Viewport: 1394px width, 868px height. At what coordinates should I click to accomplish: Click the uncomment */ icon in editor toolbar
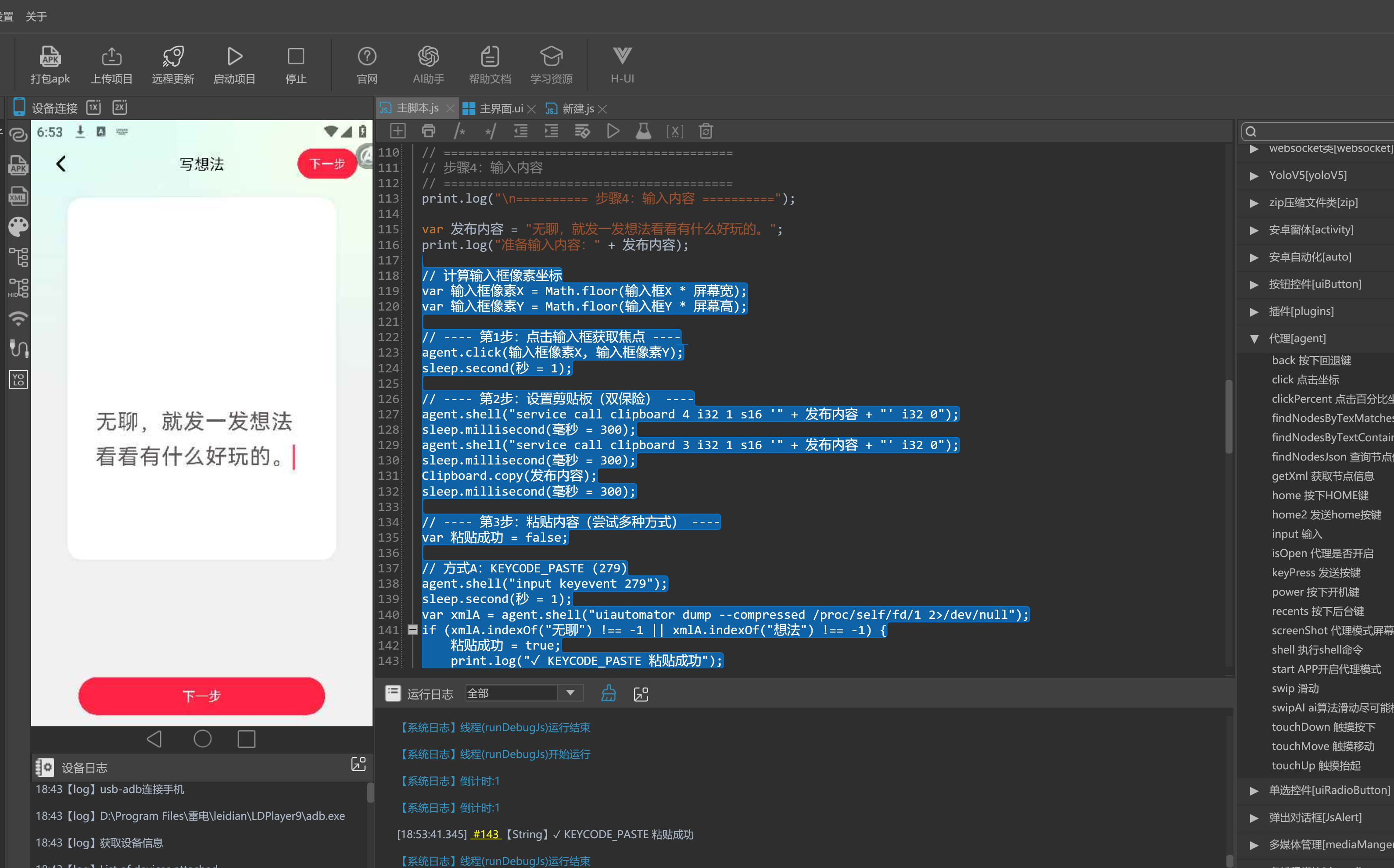click(x=490, y=132)
